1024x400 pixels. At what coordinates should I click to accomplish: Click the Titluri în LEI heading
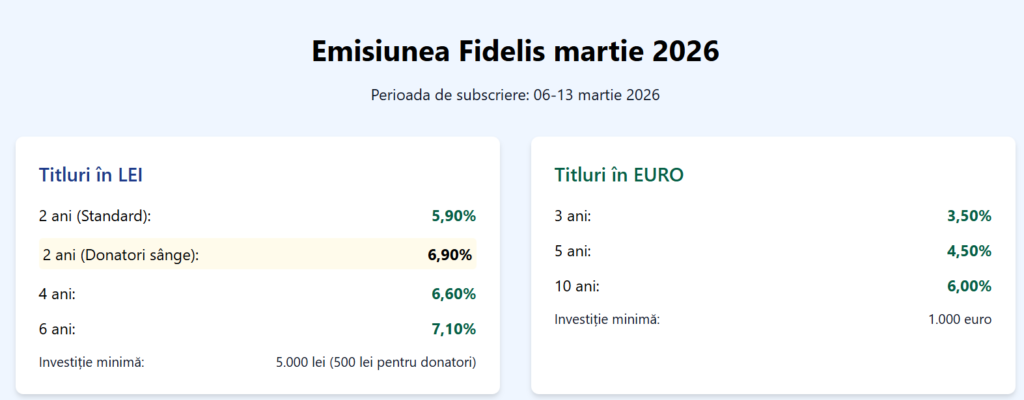point(95,175)
